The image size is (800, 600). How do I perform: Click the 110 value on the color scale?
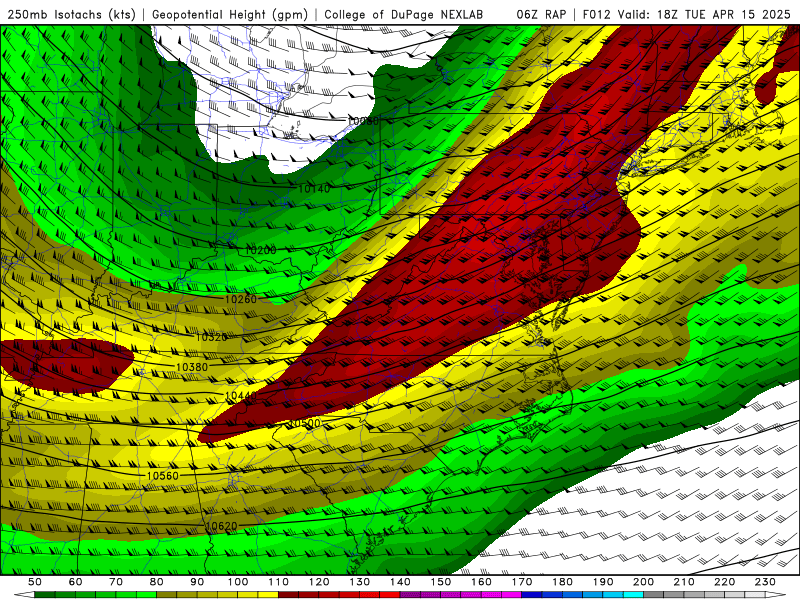(x=279, y=582)
